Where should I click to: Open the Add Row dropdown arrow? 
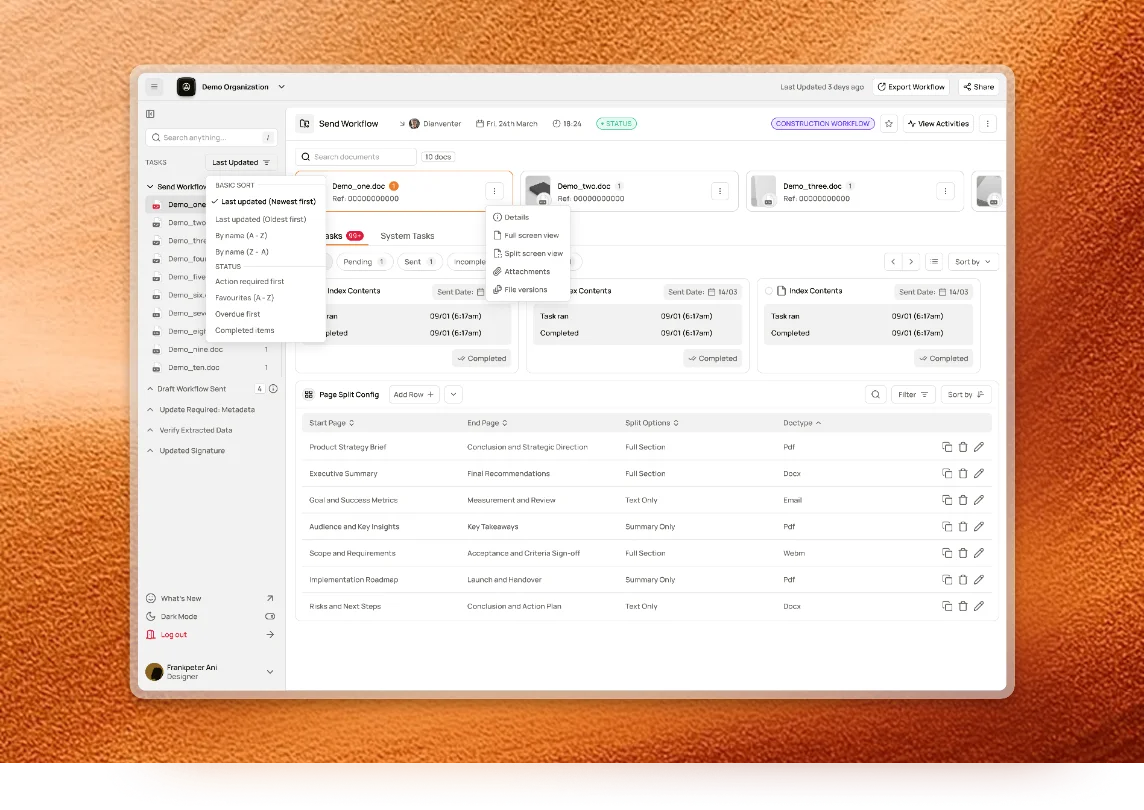pyautogui.click(x=453, y=395)
